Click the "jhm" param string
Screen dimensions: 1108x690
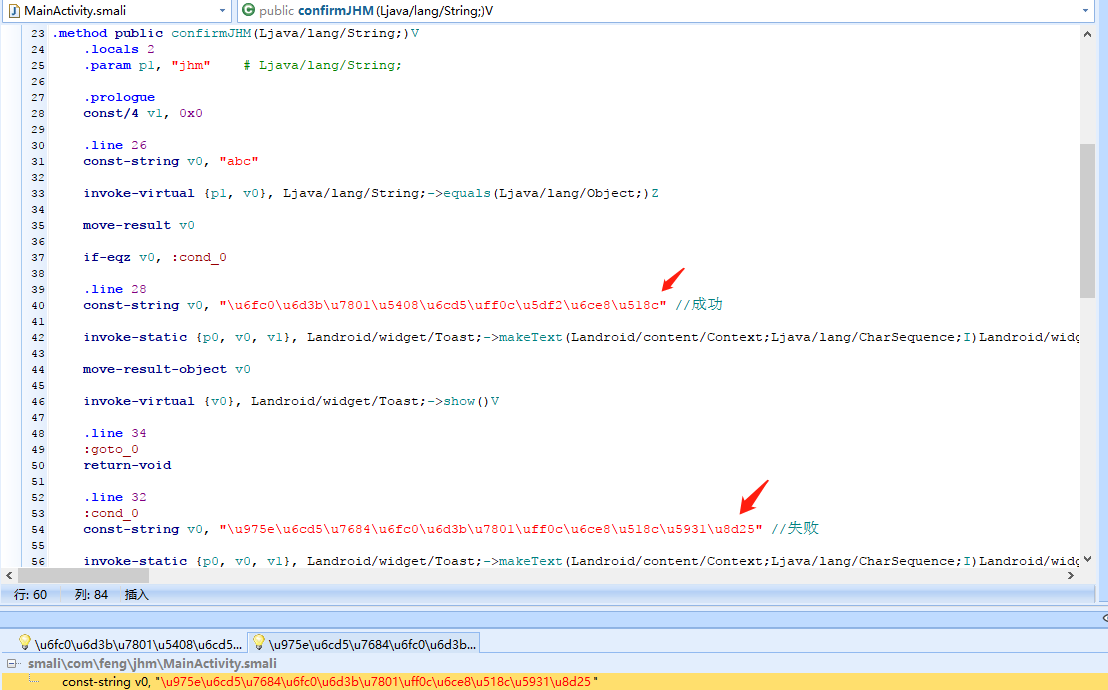(x=190, y=65)
